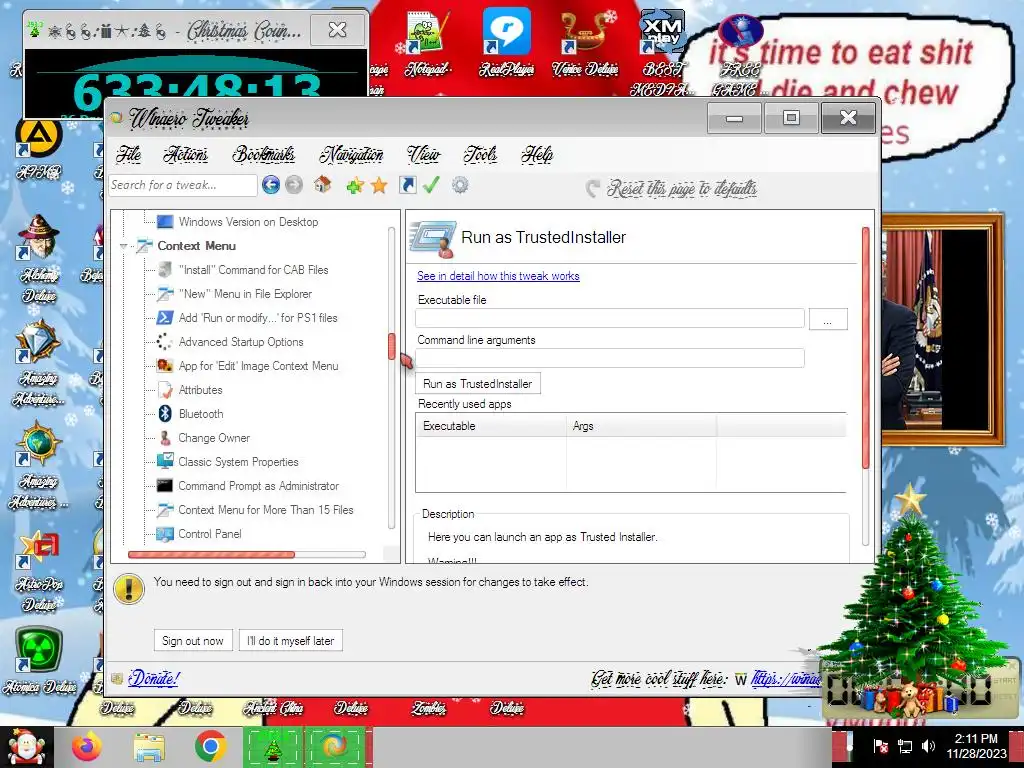1024x768 pixels.
Task: Select "New" Menu in File Explorer
Action: tap(245, 294)
